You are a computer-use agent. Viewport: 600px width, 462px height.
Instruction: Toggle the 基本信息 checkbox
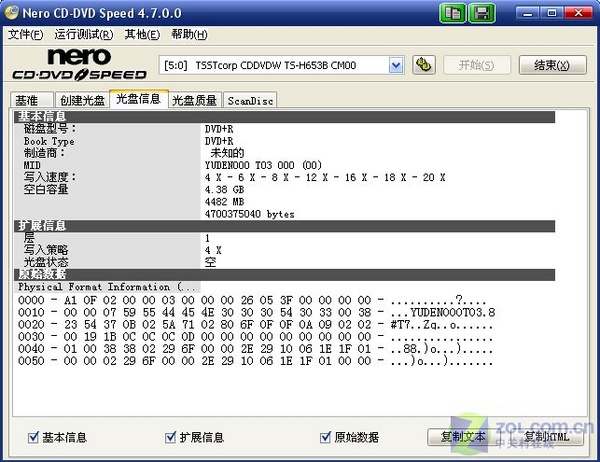(33, 437)
